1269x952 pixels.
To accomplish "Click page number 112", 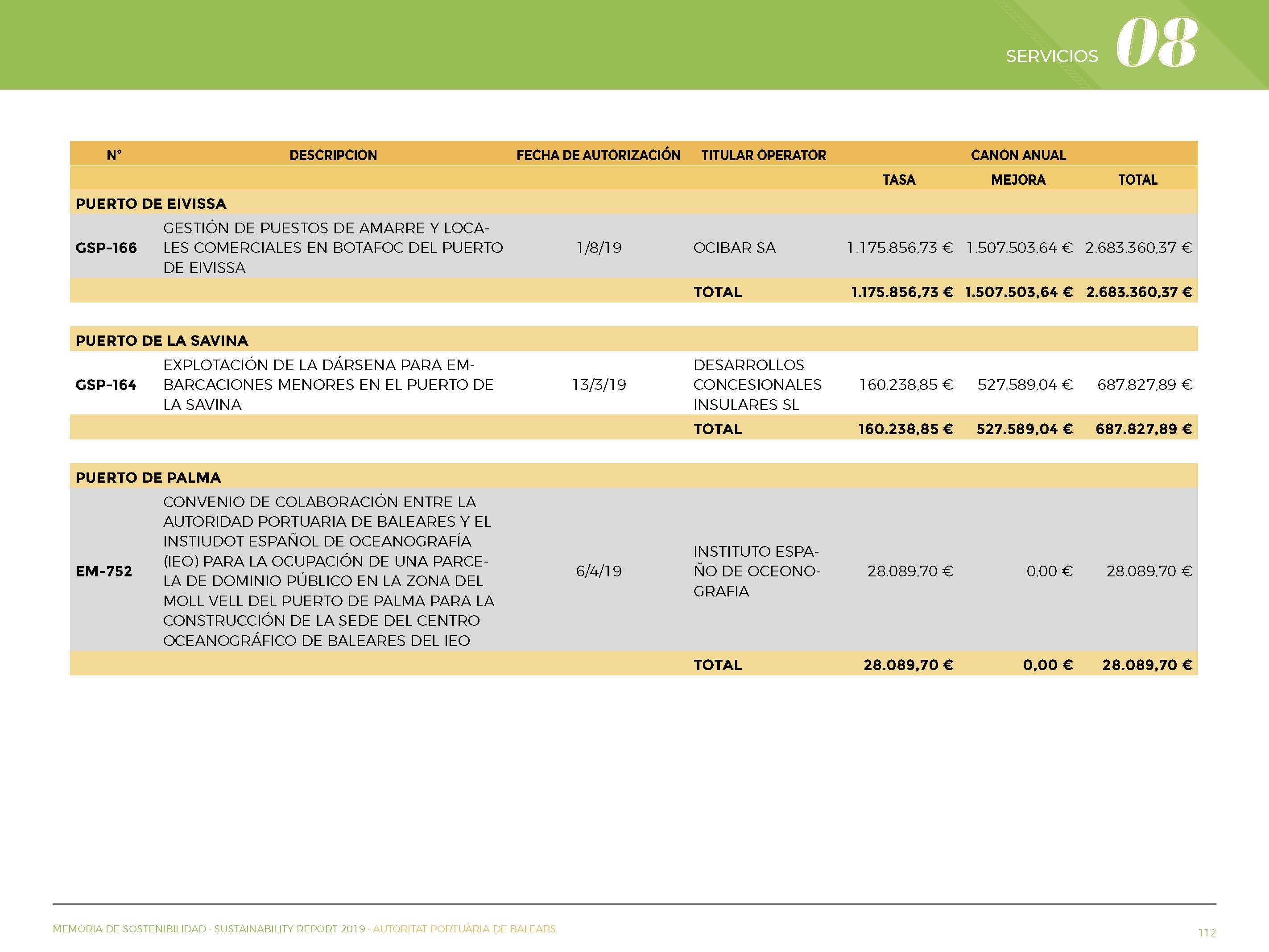I will click(1207, 932).
